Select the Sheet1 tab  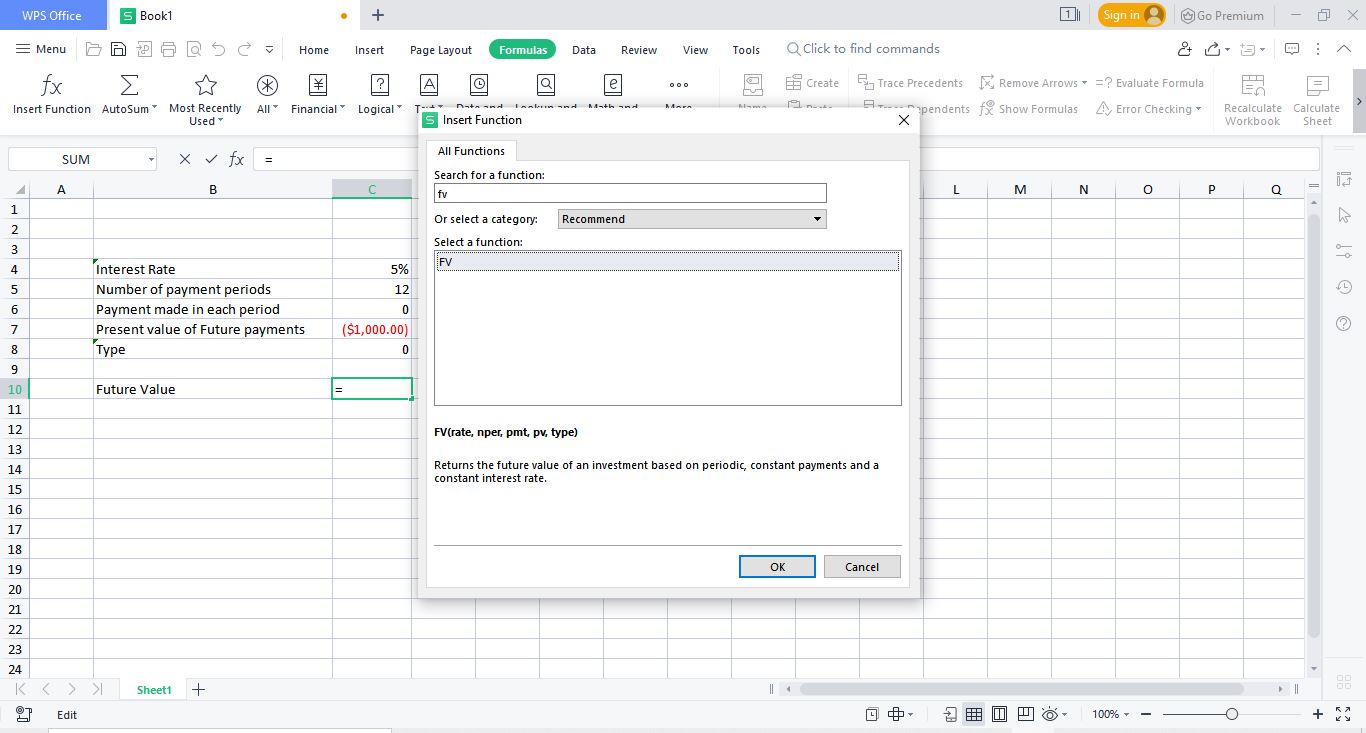coord(154,690)
